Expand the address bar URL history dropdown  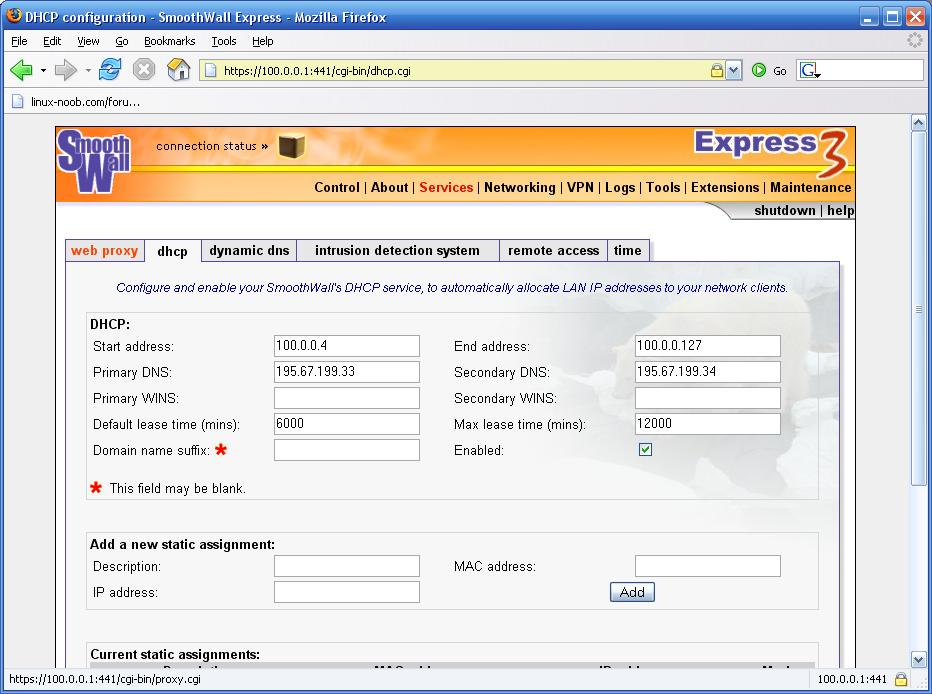(733, 71)
